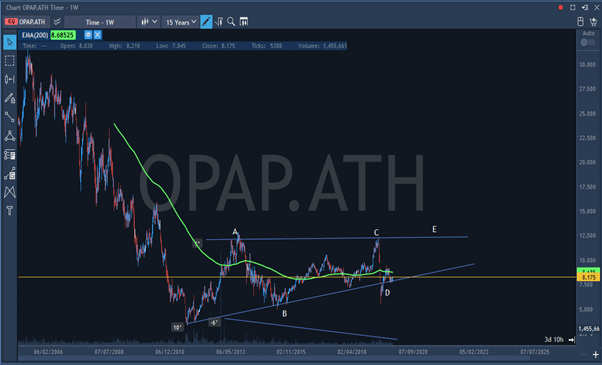Click the detach window icon
Image resolution: width=602 pixels, height=365 pixels.
[585, 7]
